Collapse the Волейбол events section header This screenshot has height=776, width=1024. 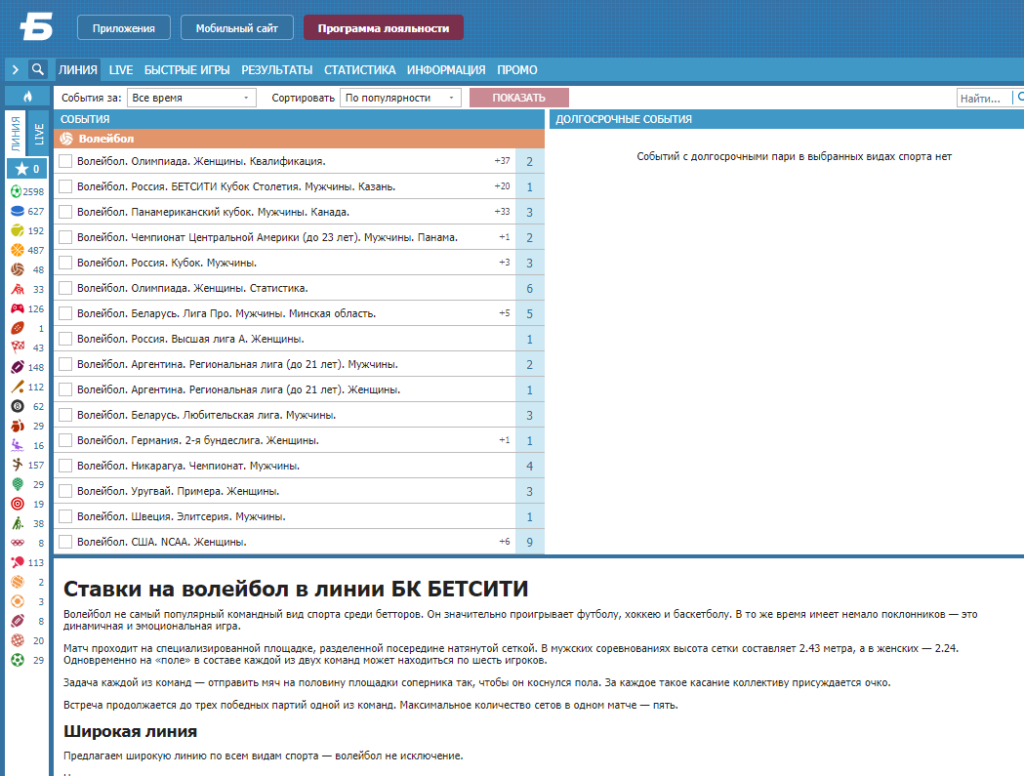tap(299, 138)
